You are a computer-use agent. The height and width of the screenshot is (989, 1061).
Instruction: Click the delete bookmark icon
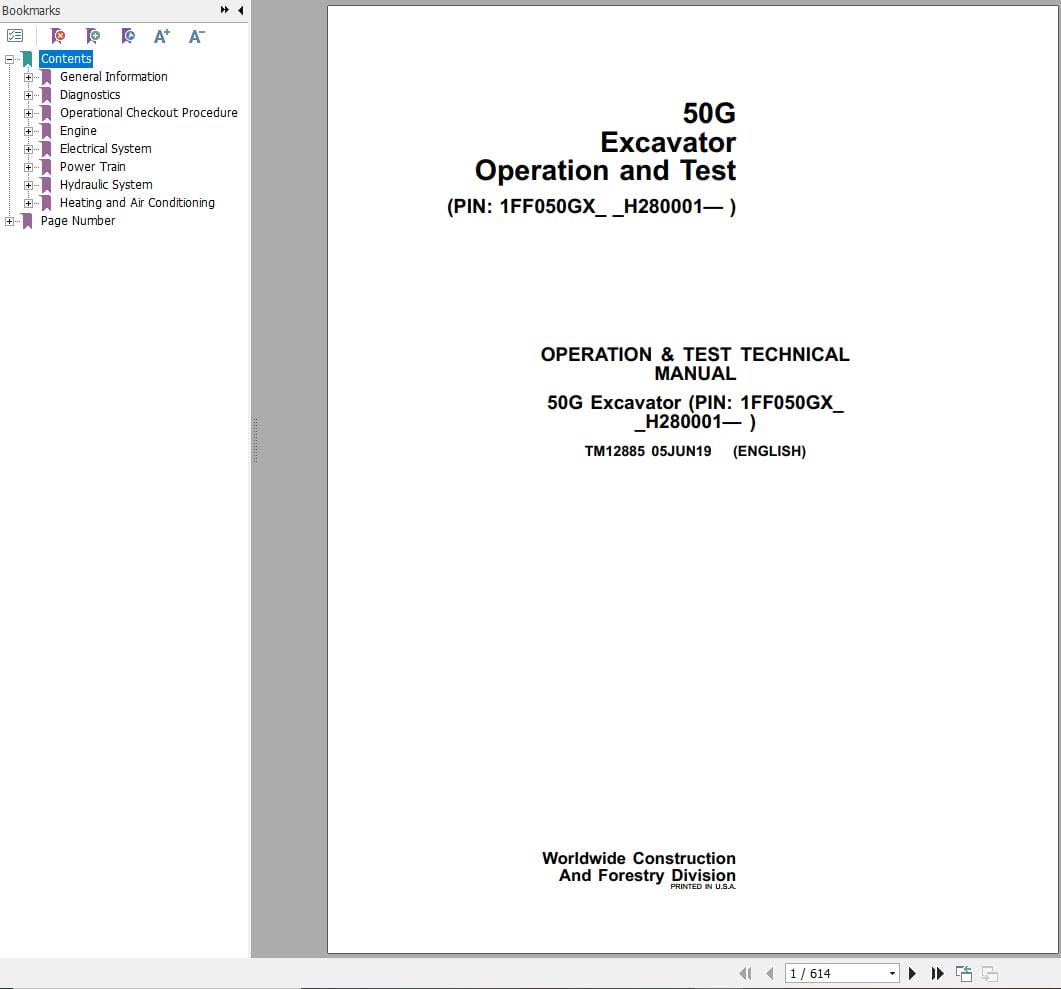(58, 36)
